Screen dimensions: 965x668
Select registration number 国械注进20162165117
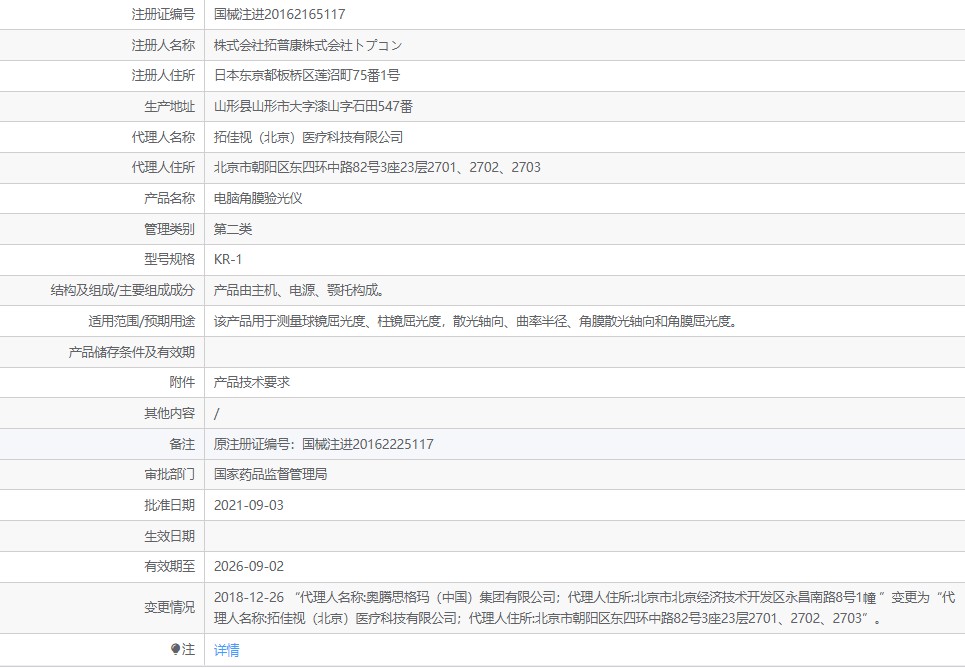coord(279,14)
